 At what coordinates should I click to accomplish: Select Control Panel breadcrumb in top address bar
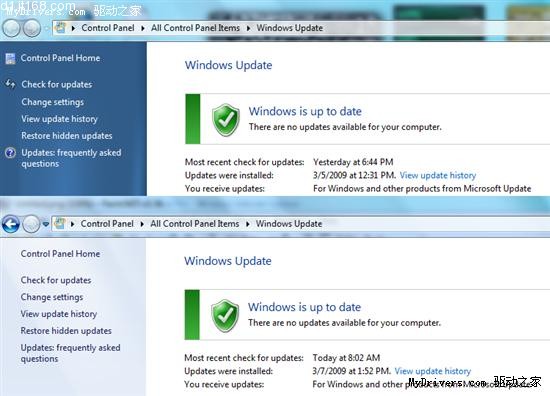point(108,28)
